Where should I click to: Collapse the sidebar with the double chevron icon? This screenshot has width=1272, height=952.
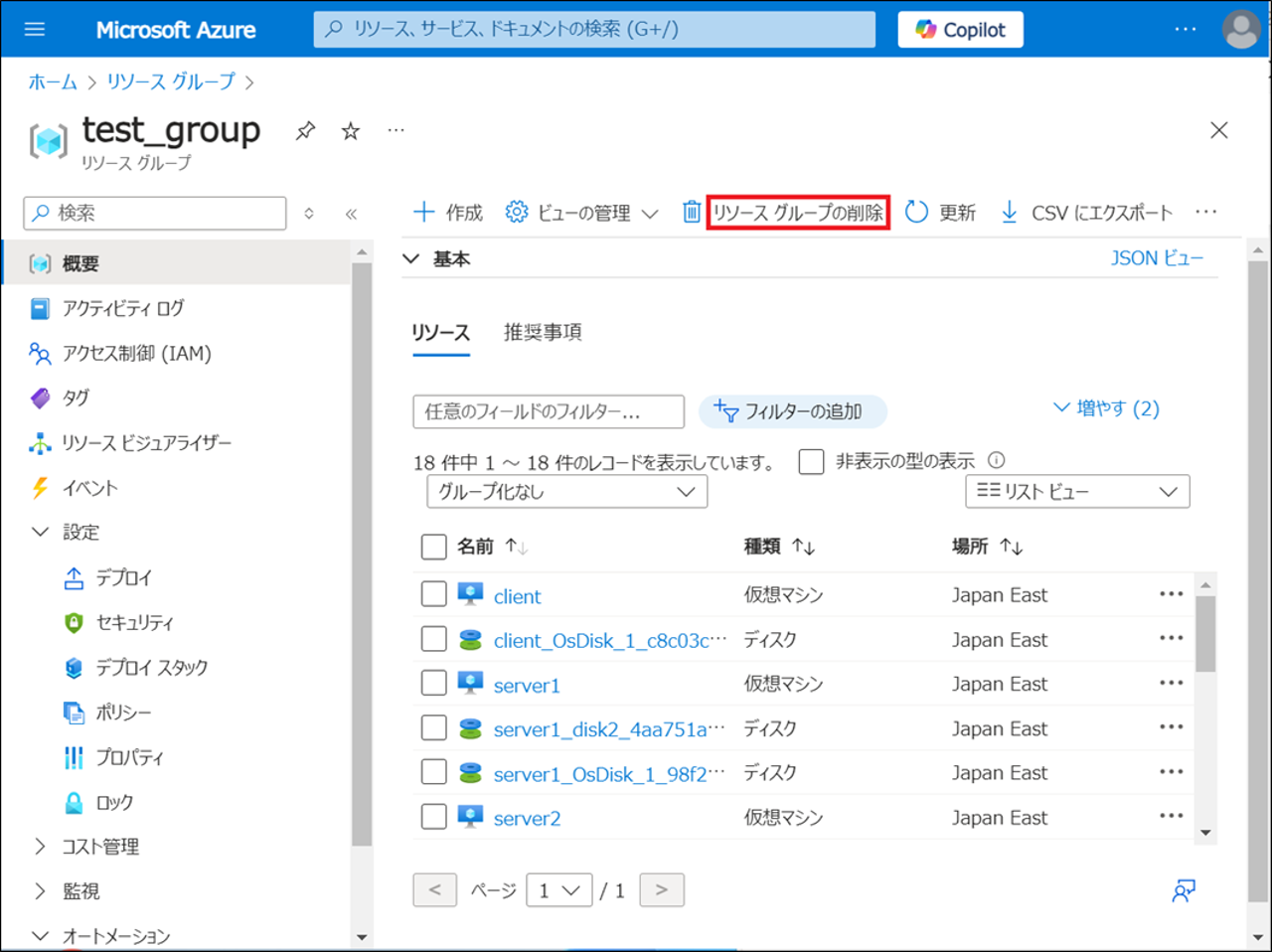pyautogui.click(x=351, y=214)
